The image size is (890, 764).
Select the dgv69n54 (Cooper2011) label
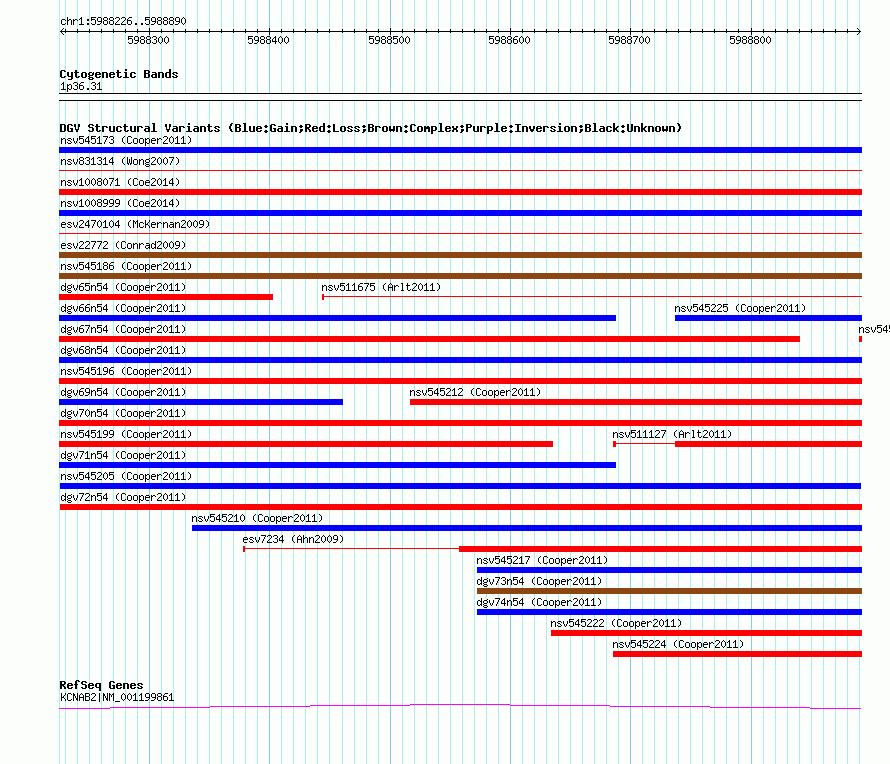pyautogui.click(x=123, y=392)
